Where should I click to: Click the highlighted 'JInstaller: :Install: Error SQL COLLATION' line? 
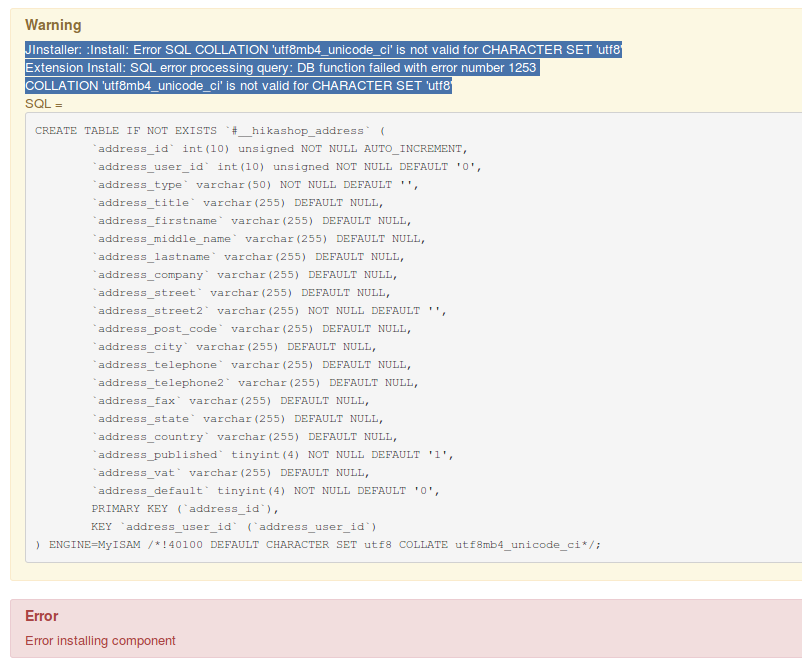click(x=323, y=50)
